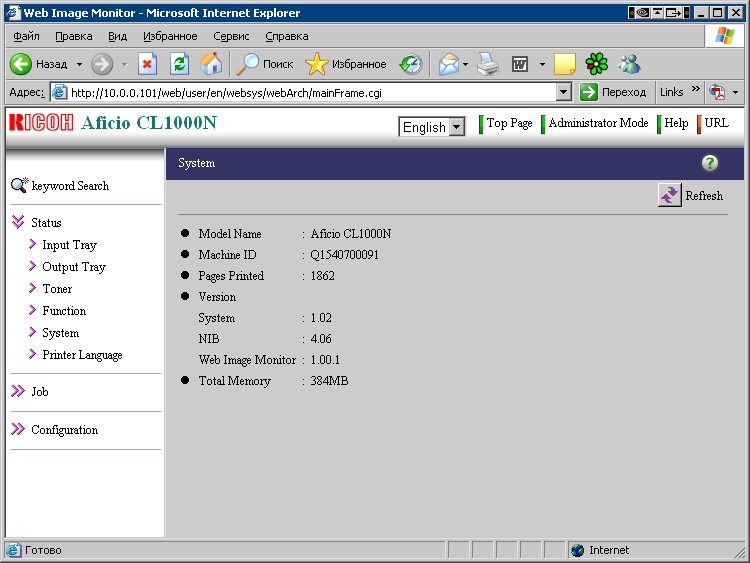This screenshot has height=563, width=750.
Task: Open Избранное favorites star button
Action: click(x=346, y=64)
